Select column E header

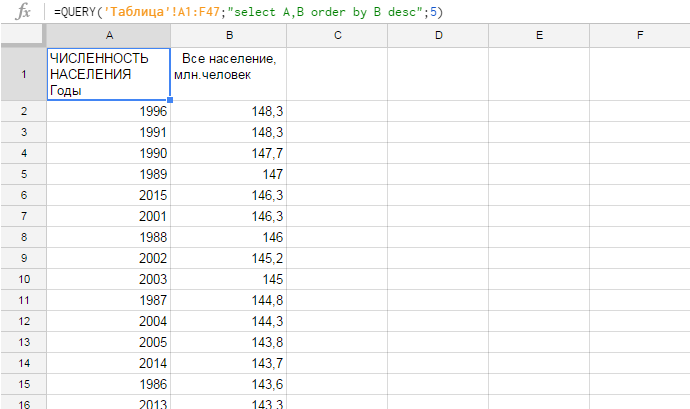coord(539,36)
